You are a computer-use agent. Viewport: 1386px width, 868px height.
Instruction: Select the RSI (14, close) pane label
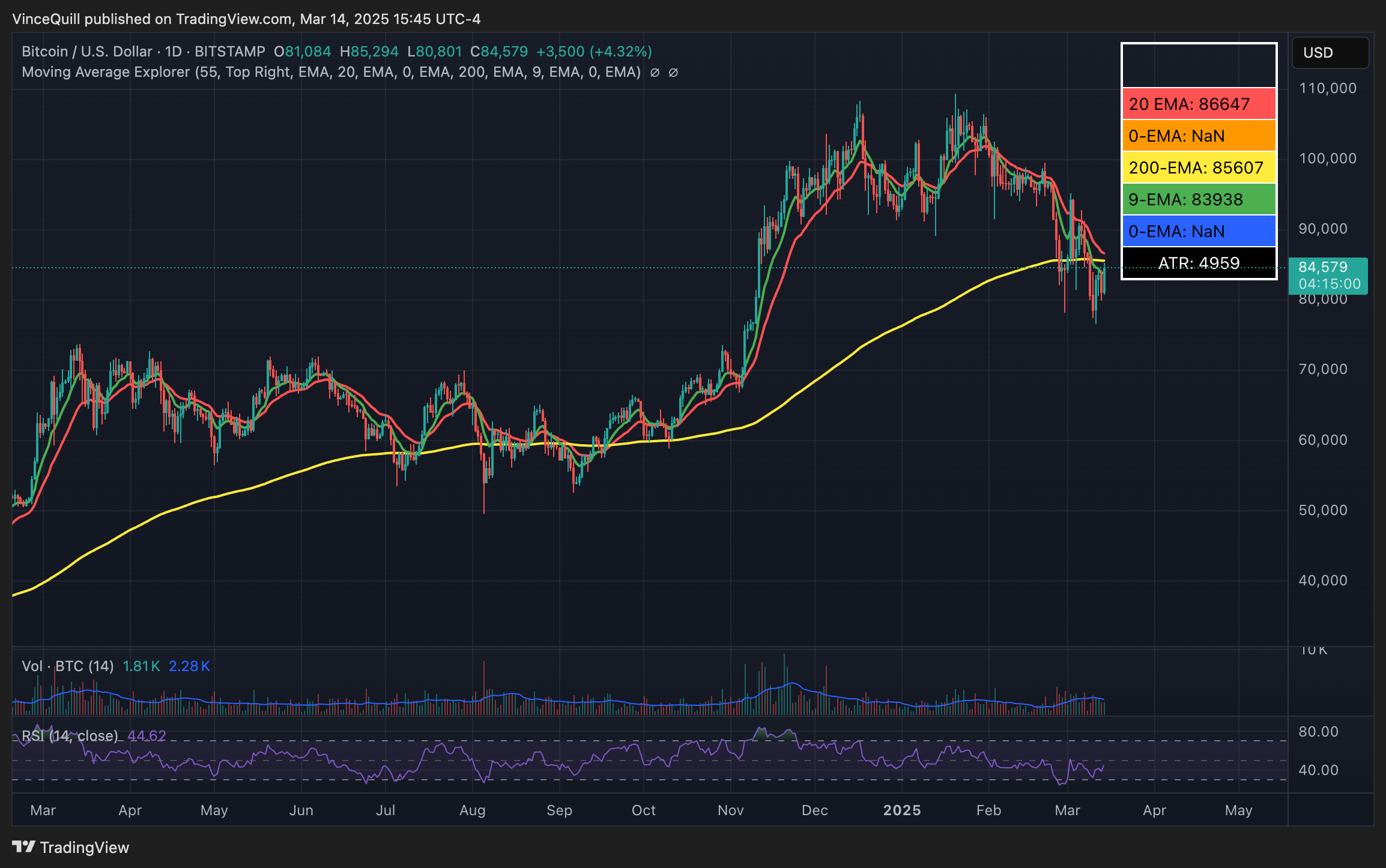(x=70, y=735)
